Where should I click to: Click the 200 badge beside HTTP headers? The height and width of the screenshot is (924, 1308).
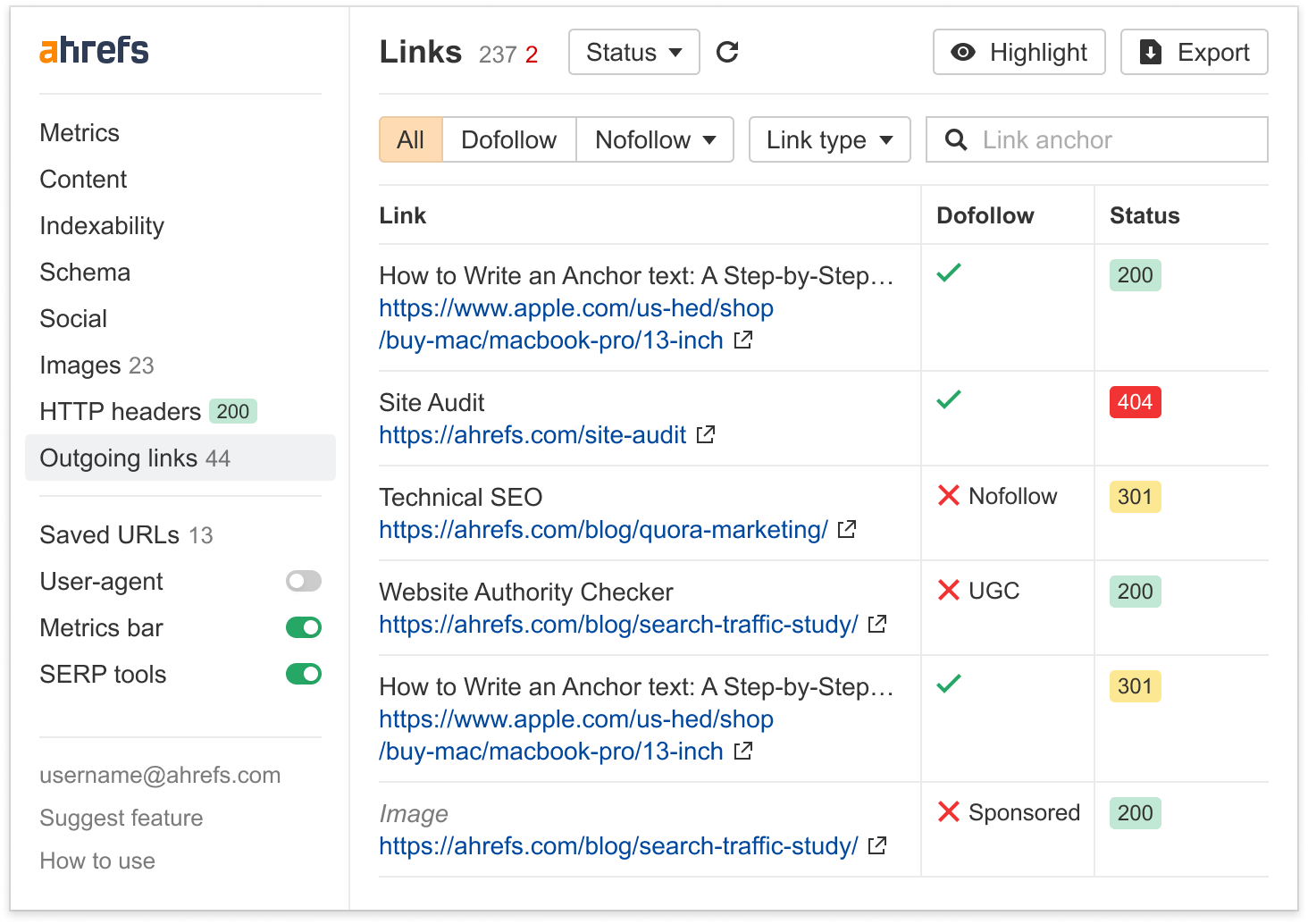point(233,411)
